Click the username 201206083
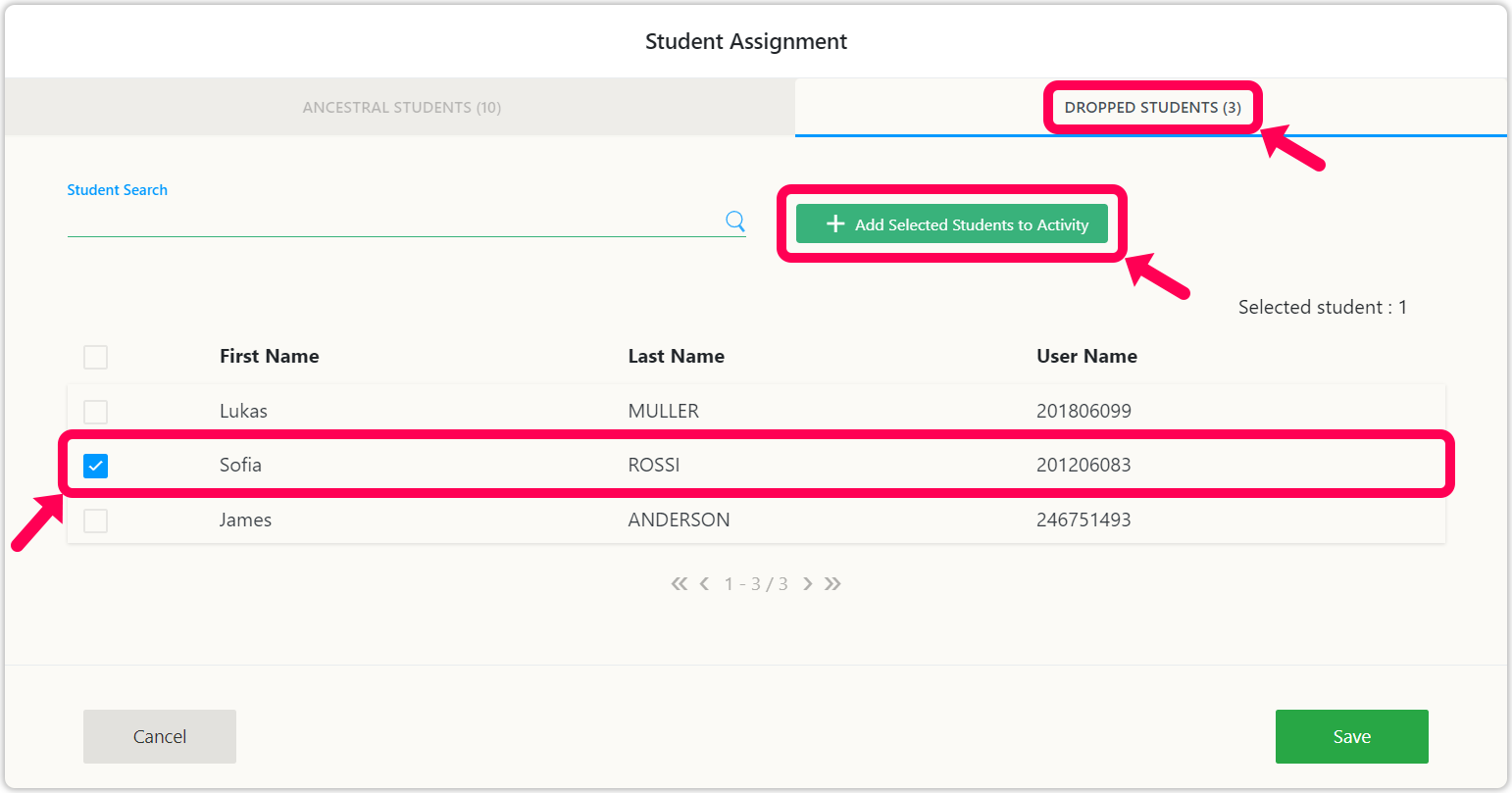The width and height of the screenshot is (1512, 793). [1084, 466]
